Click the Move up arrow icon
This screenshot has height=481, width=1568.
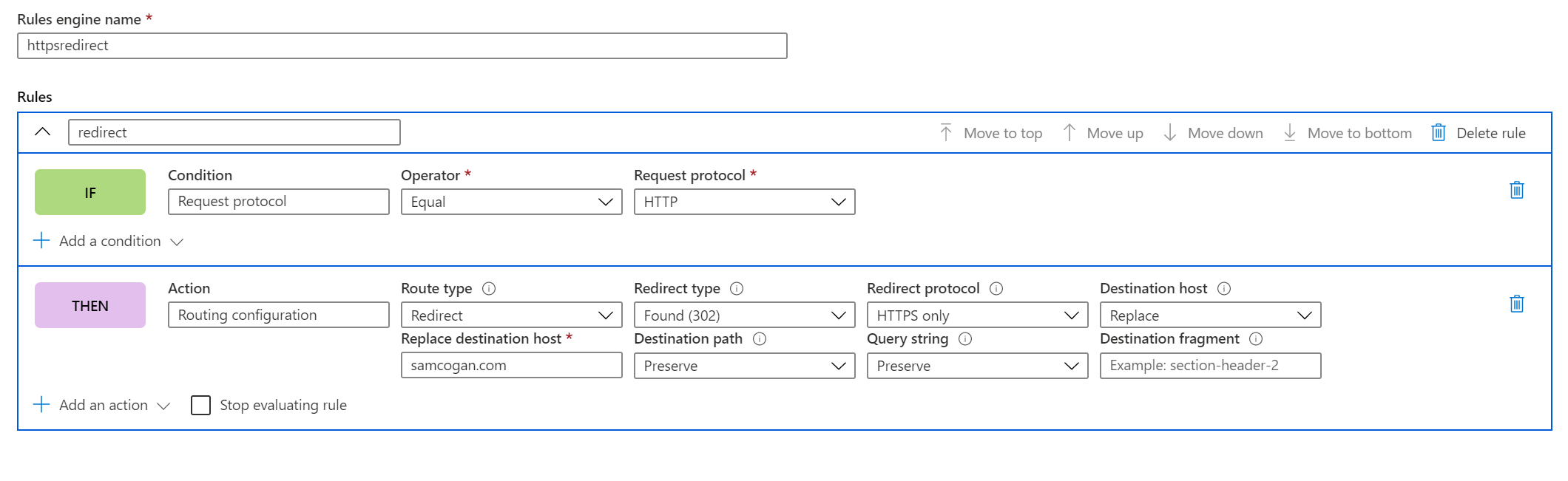pos(1069,132)
